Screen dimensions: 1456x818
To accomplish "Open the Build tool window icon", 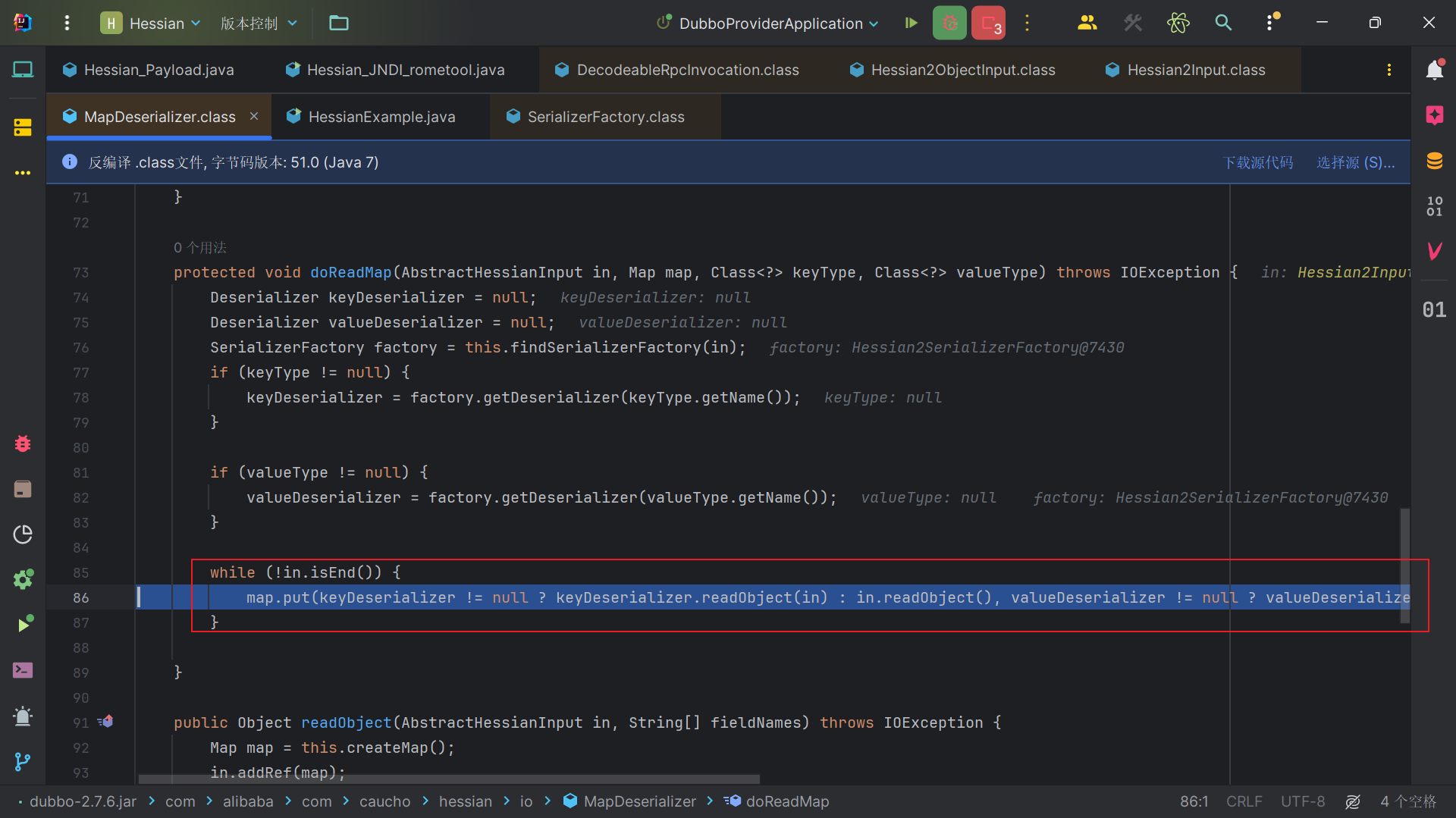I will (23, 489).
